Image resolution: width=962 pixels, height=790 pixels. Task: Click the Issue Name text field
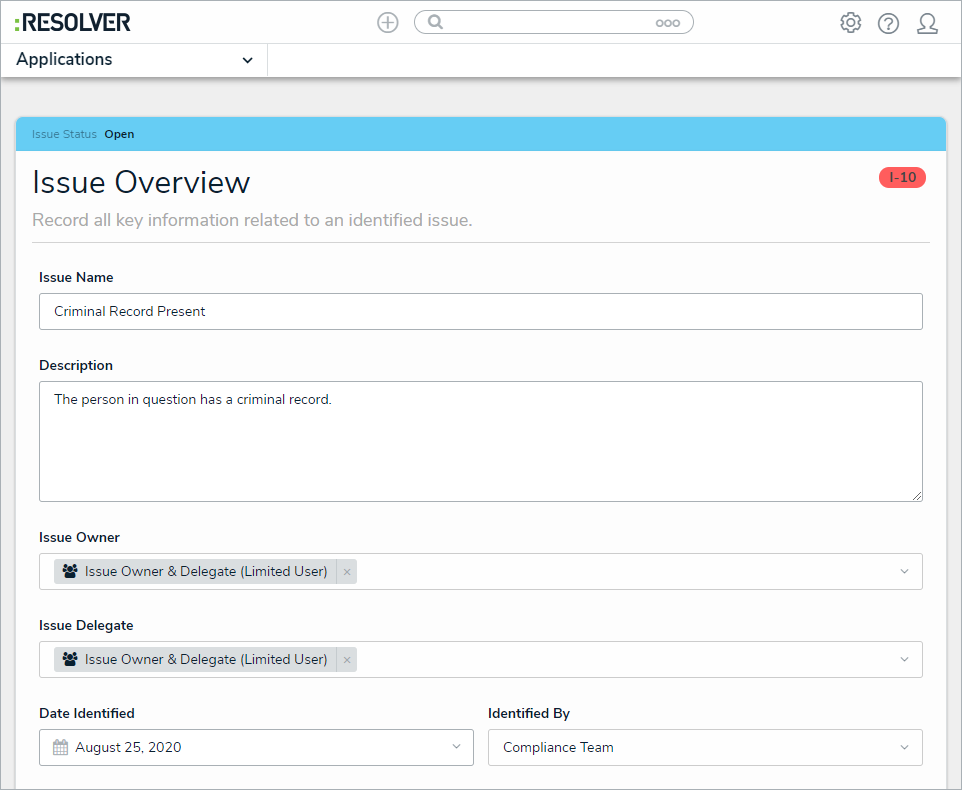click(480, 311)
